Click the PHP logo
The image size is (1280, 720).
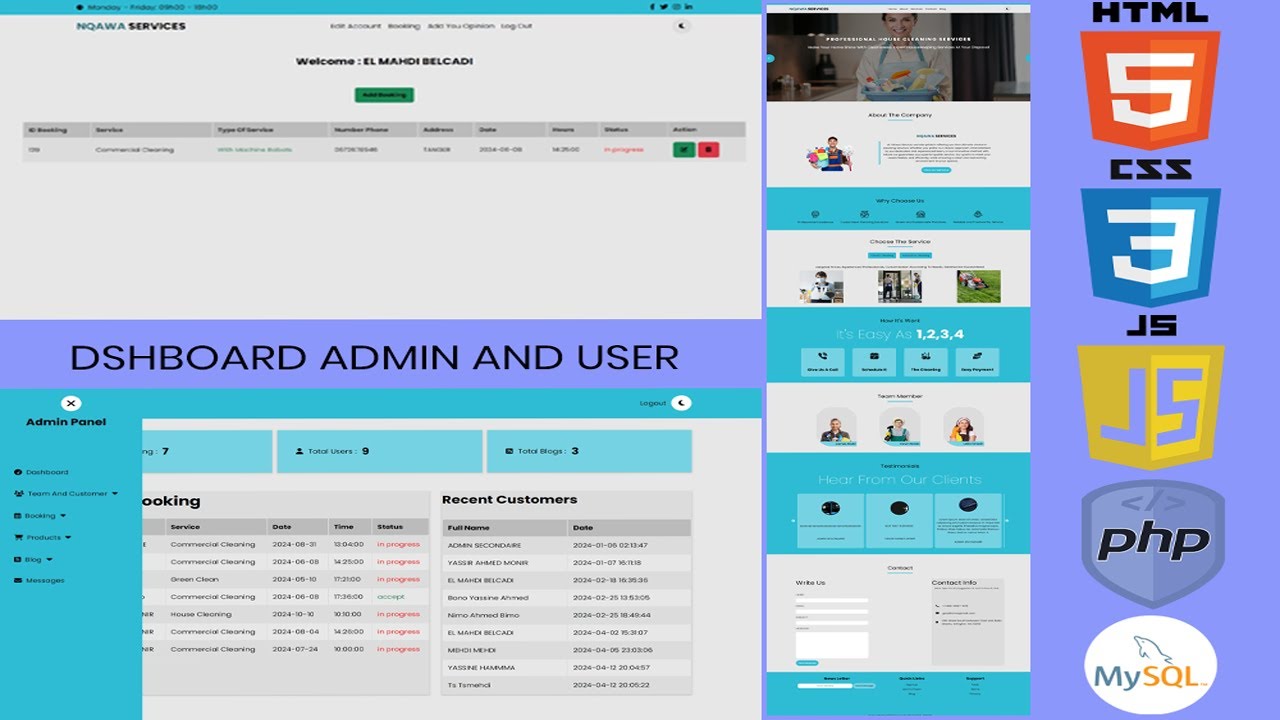click(1153, 544)
